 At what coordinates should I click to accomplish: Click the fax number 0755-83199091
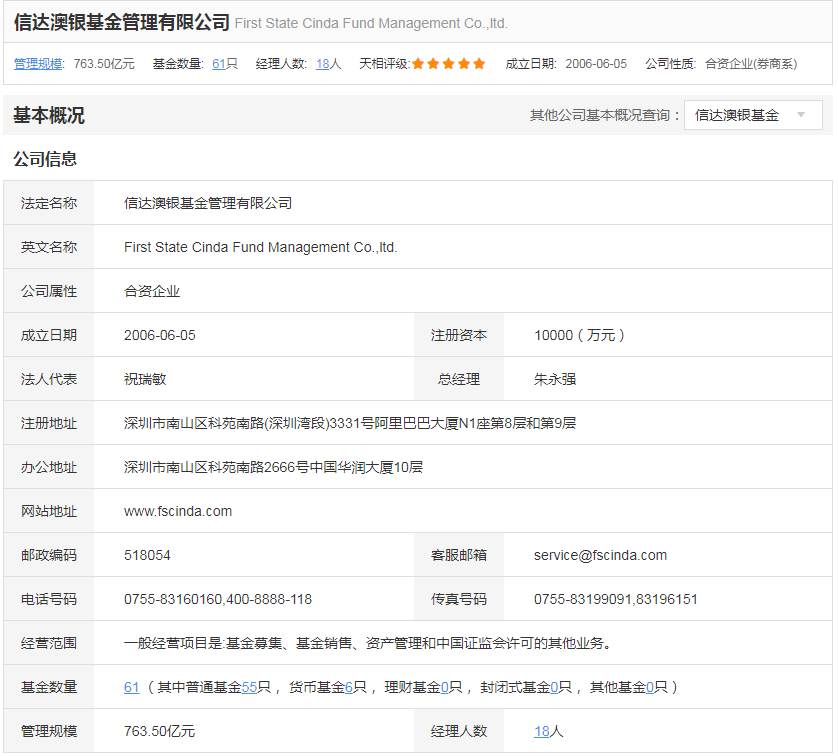pyautogui.click(x=582, y=599)
